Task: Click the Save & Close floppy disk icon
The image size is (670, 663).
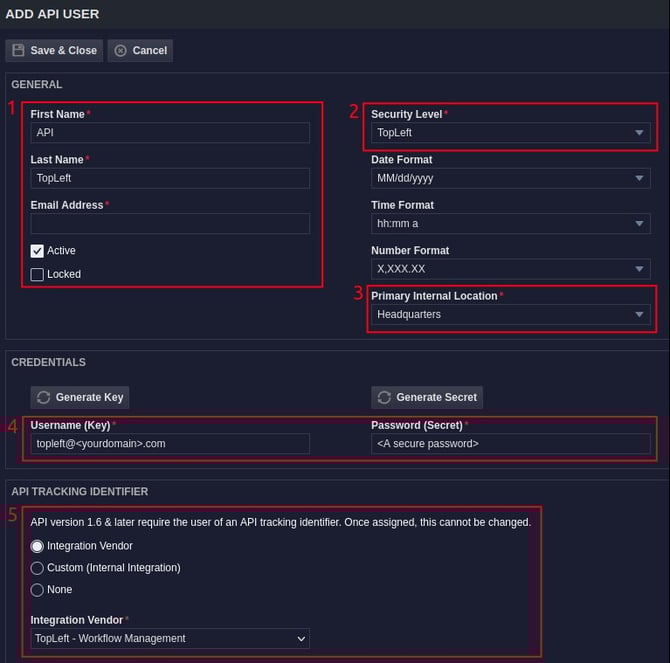Action: point(19,51)
